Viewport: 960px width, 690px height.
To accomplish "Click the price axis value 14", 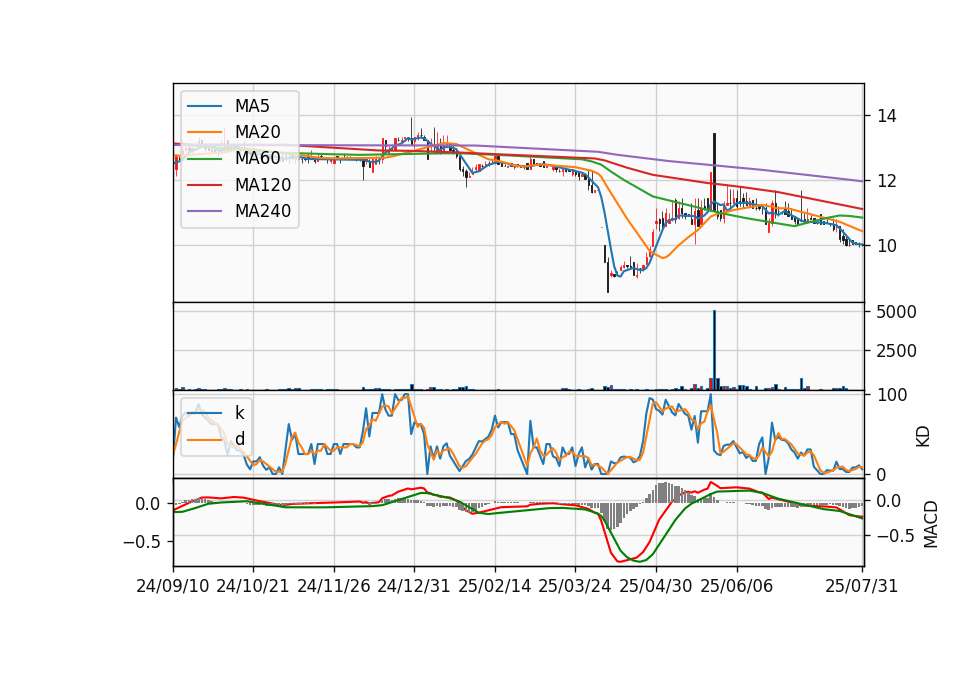I will click(887, 116).
